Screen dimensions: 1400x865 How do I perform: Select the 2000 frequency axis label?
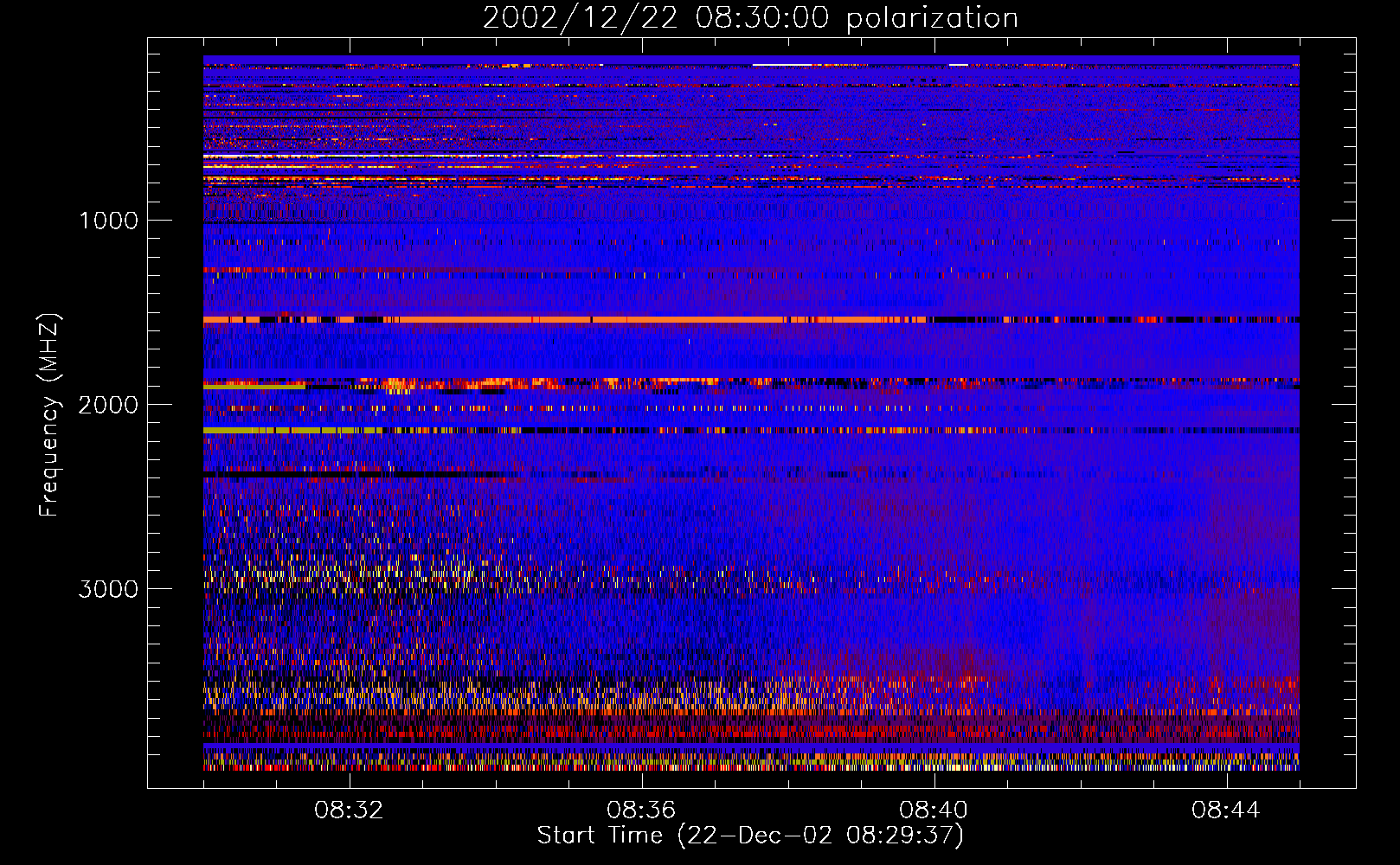(108, 405)
